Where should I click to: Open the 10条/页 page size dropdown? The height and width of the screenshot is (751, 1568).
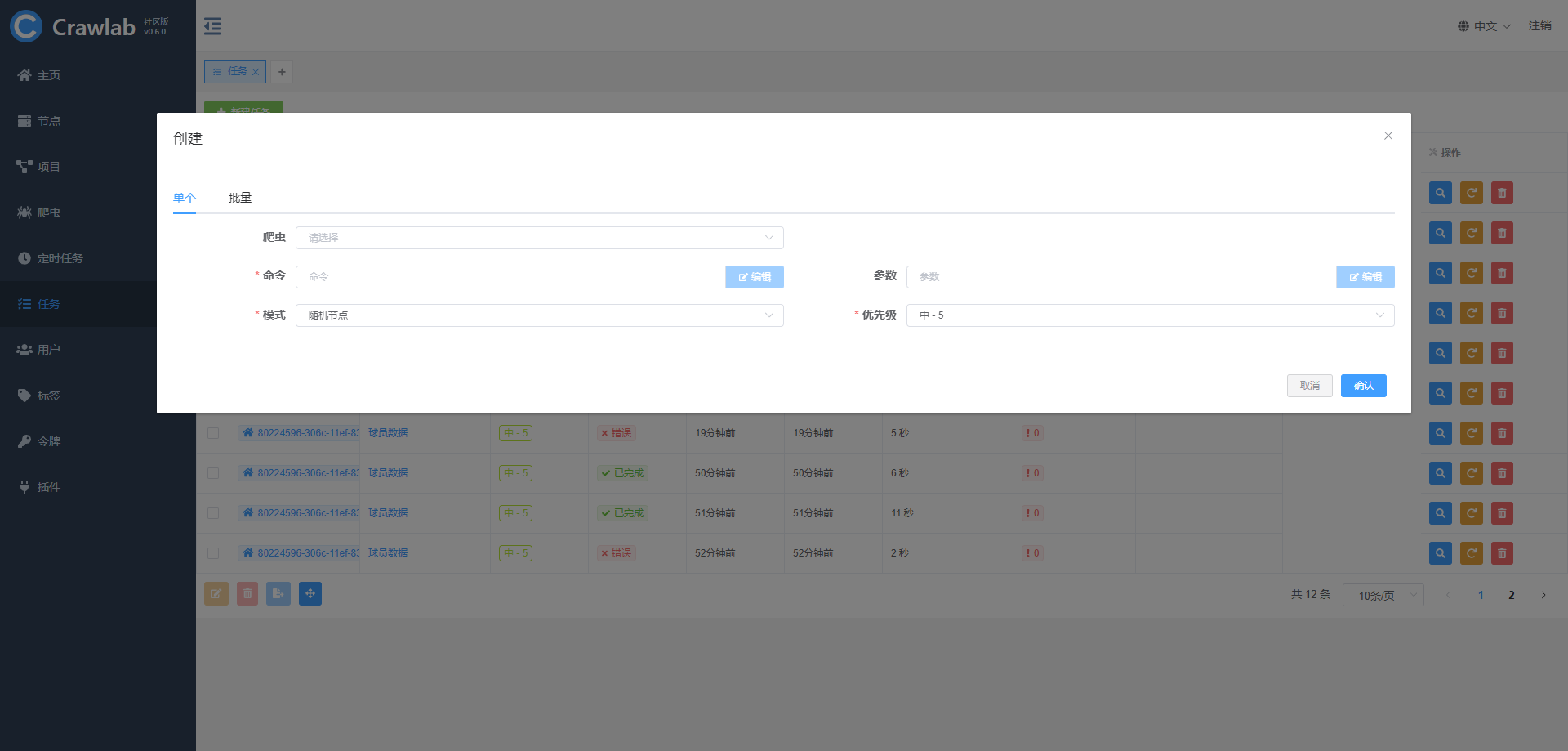1383,596
